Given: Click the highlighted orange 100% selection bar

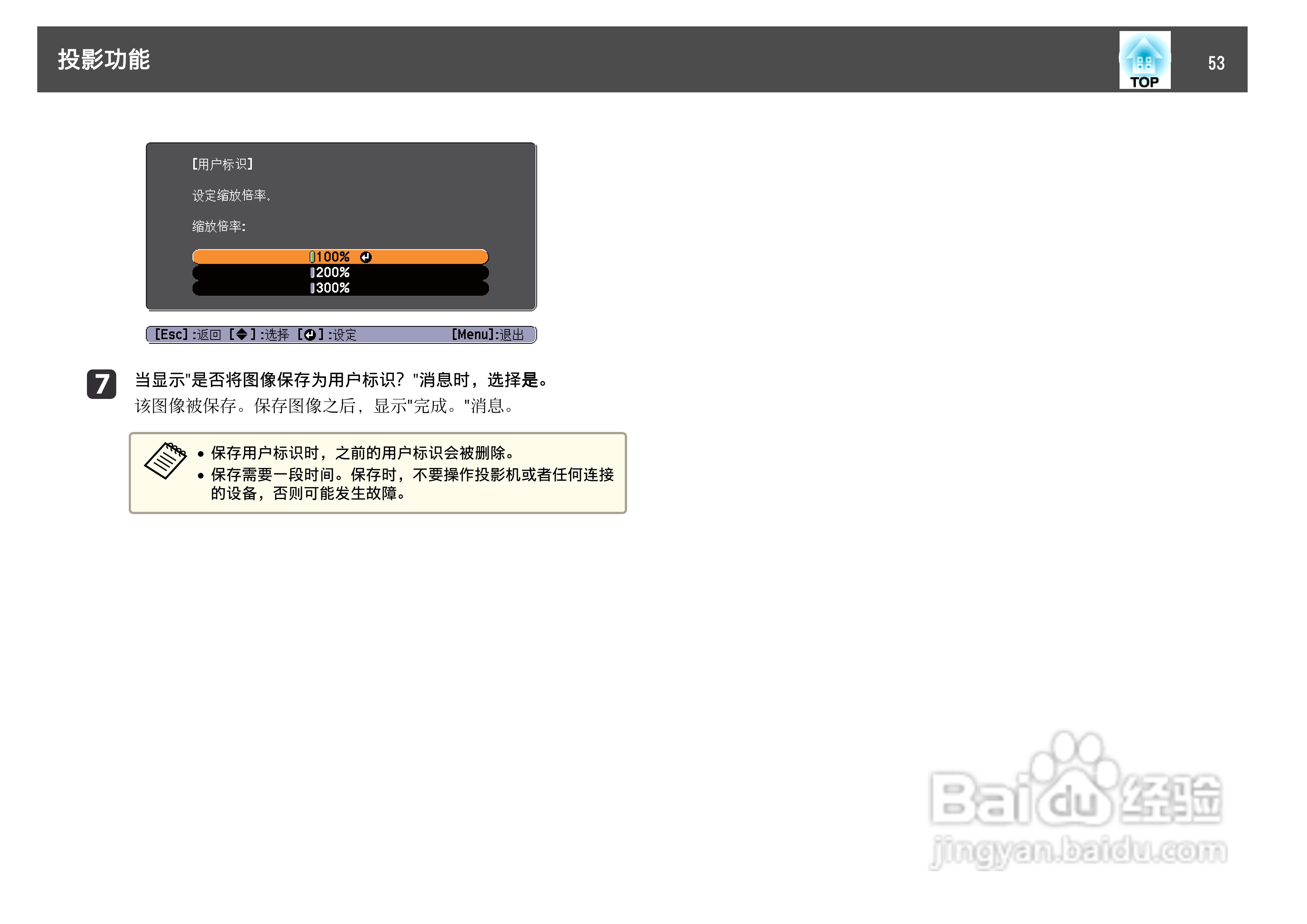Looking at the screenshot, I should coord(340,257).
